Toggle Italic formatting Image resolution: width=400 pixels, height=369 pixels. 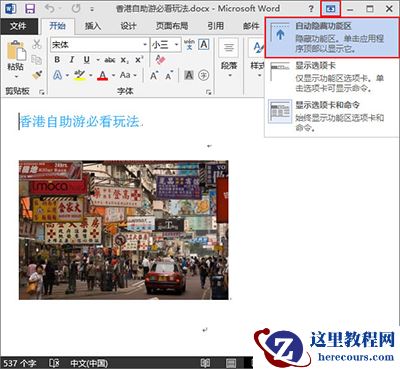[72, 60]
